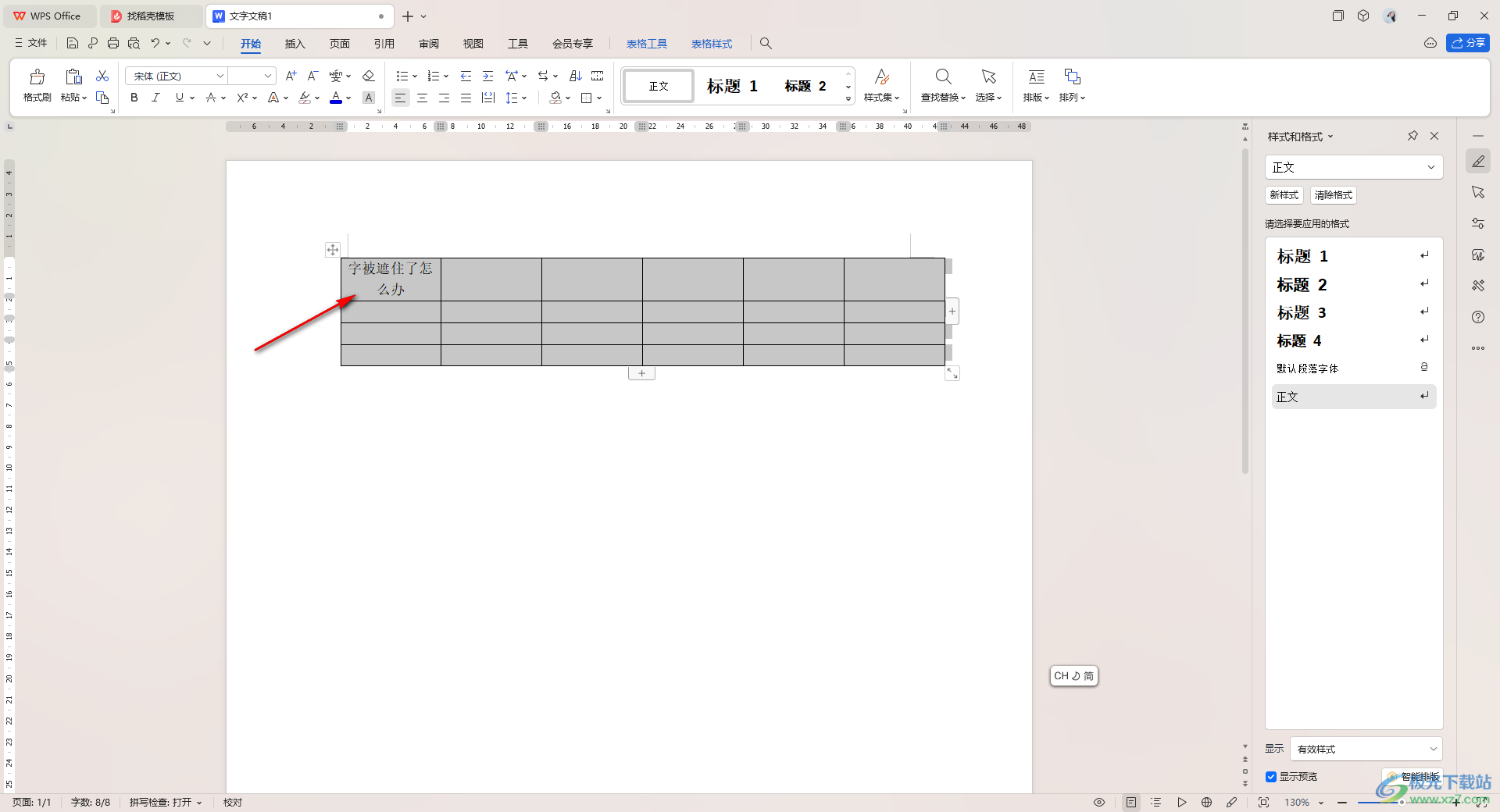Open font color dropdown arrow
Viewport: 1500px width, 812px height.
click(x=348, y=98)
